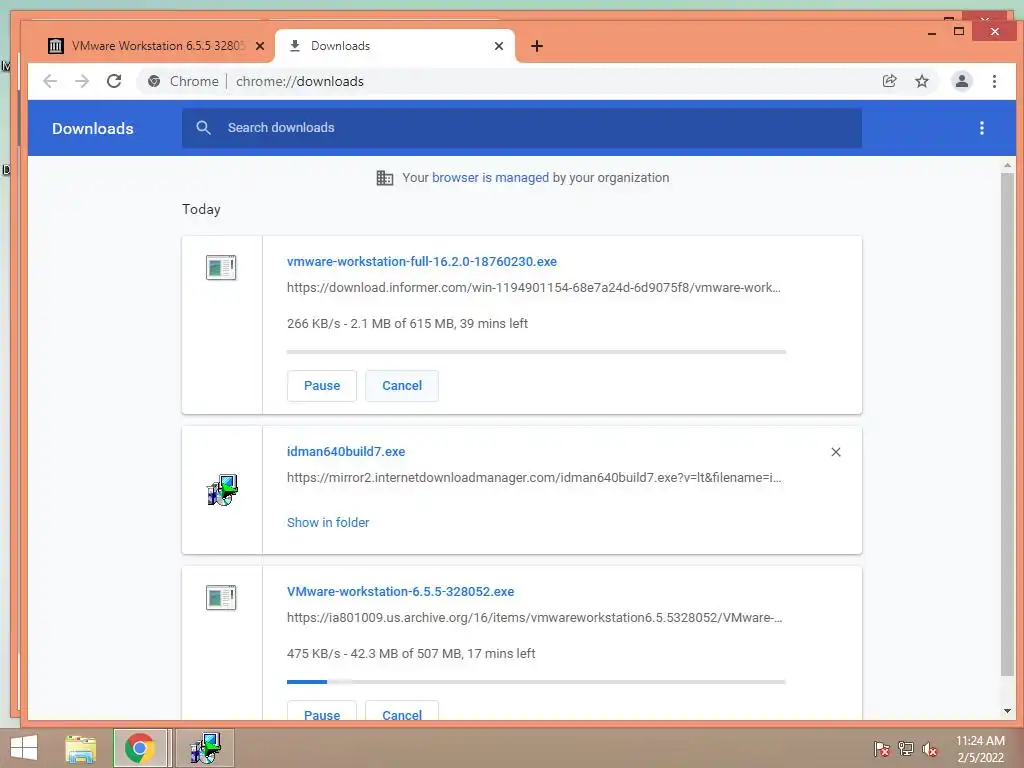The height and width of the screenshot is (768, 1024).
Task: Share this page icon
Action: [x=889, y=81]
